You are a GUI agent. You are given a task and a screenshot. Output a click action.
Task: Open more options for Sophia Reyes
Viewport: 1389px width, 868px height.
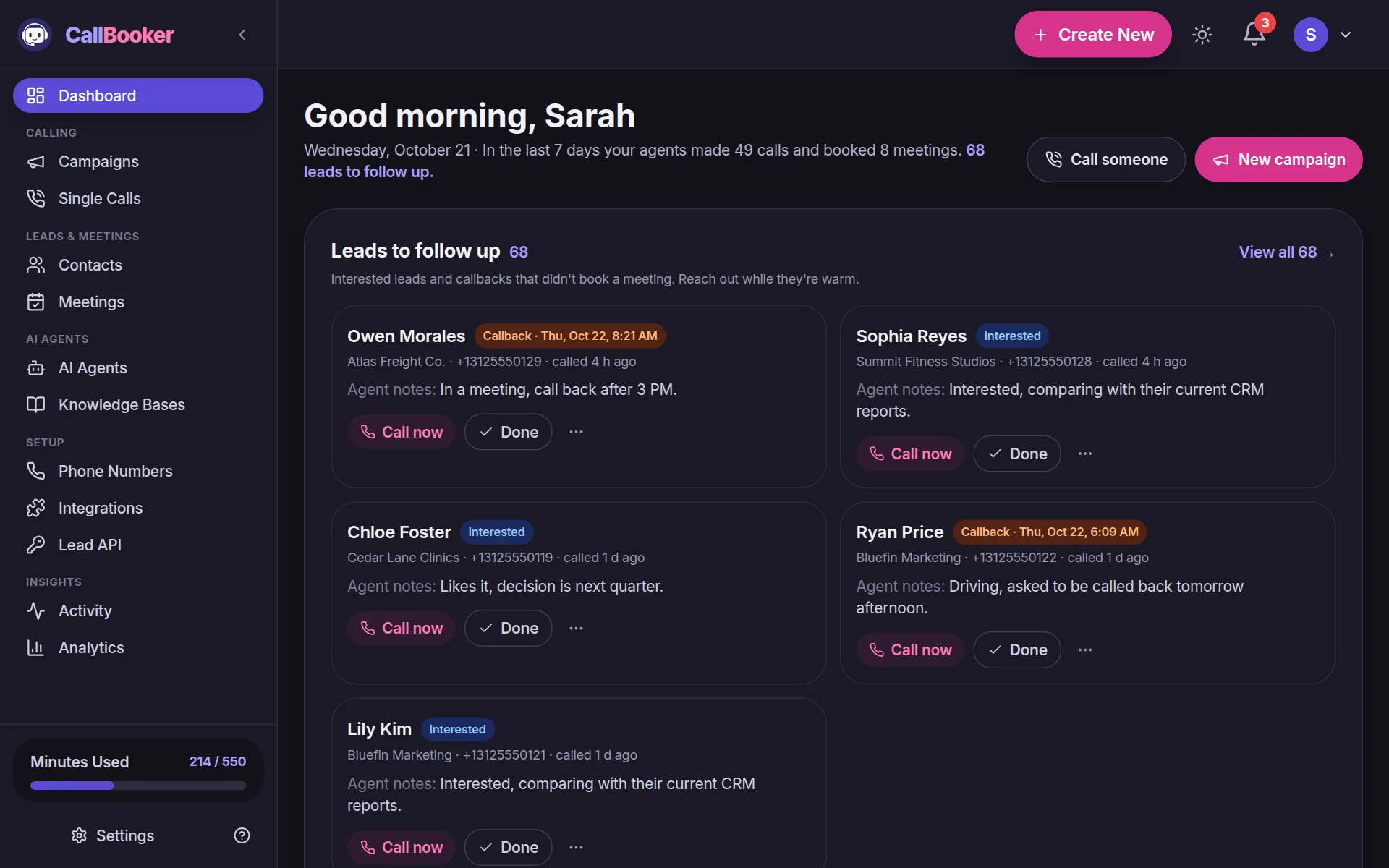[x=1085, y=454]
